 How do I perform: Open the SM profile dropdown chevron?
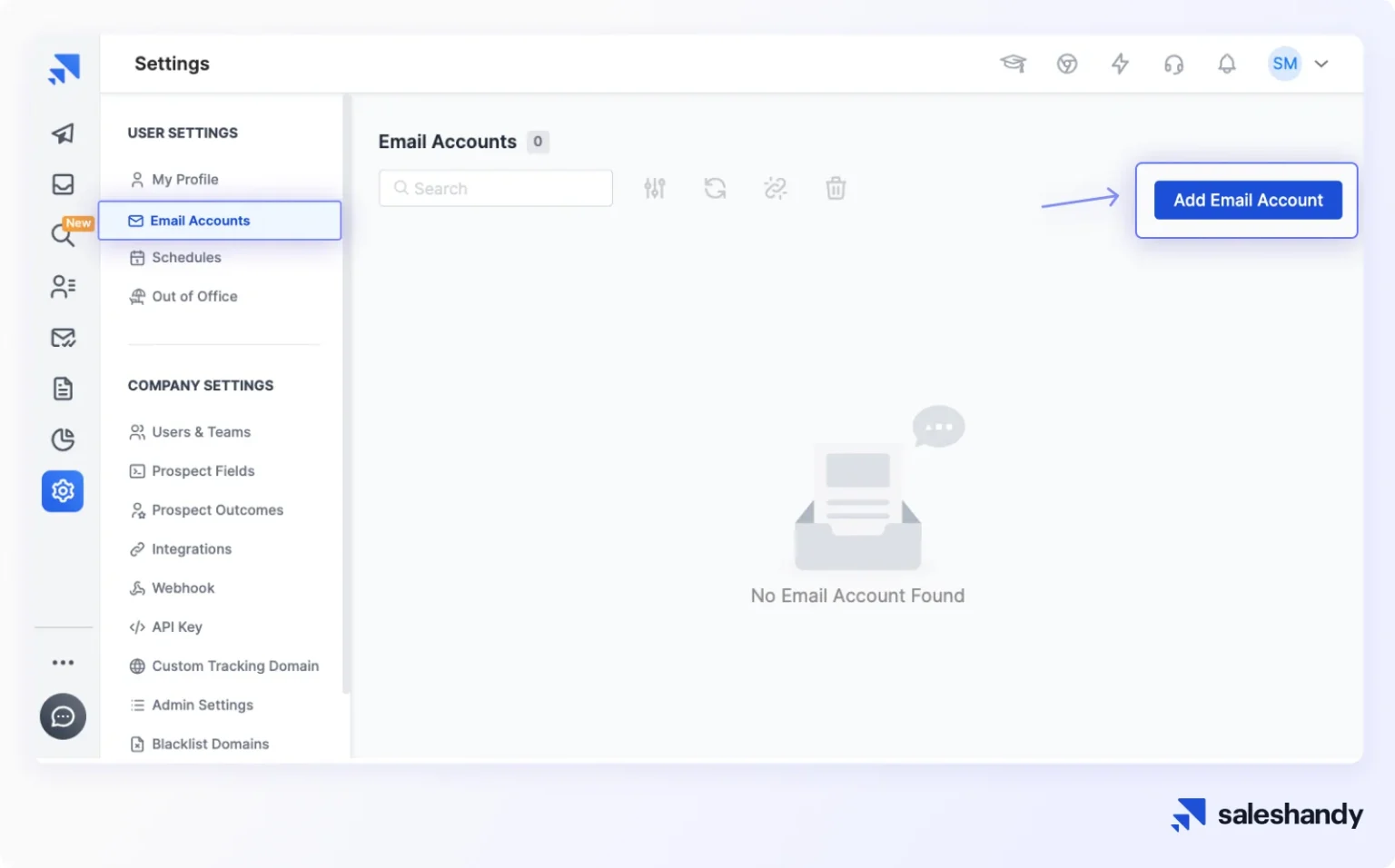pos(1321,64)
